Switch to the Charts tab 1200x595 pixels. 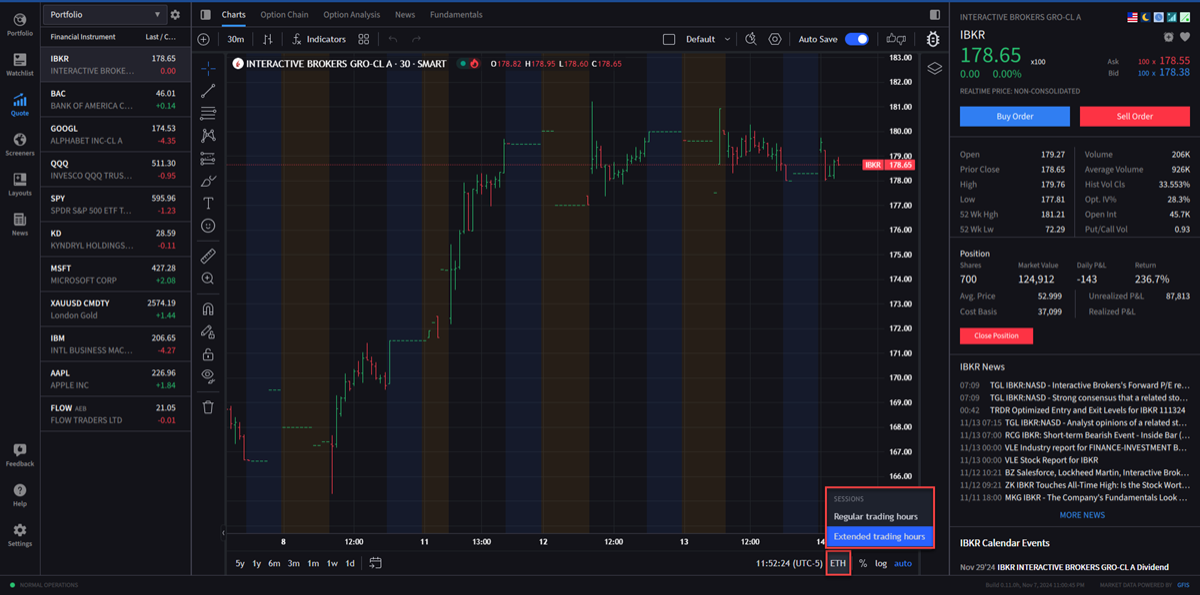(233, 15)
